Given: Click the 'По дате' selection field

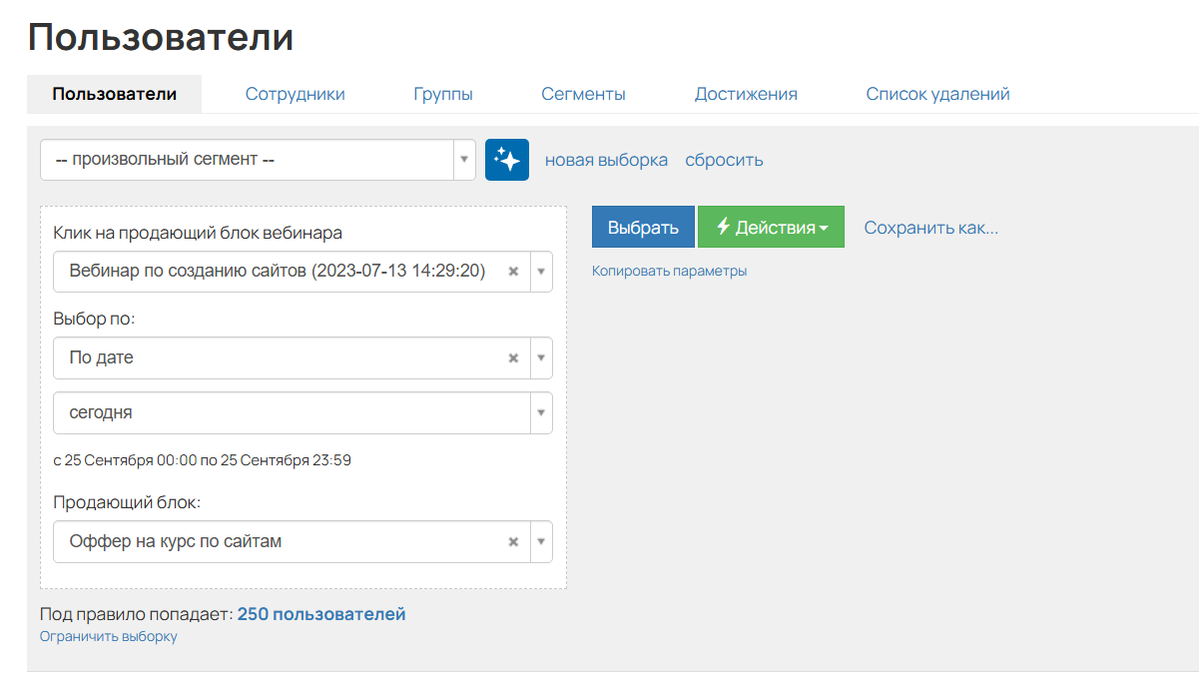Looking at the screenshot, I should (303, 358).
